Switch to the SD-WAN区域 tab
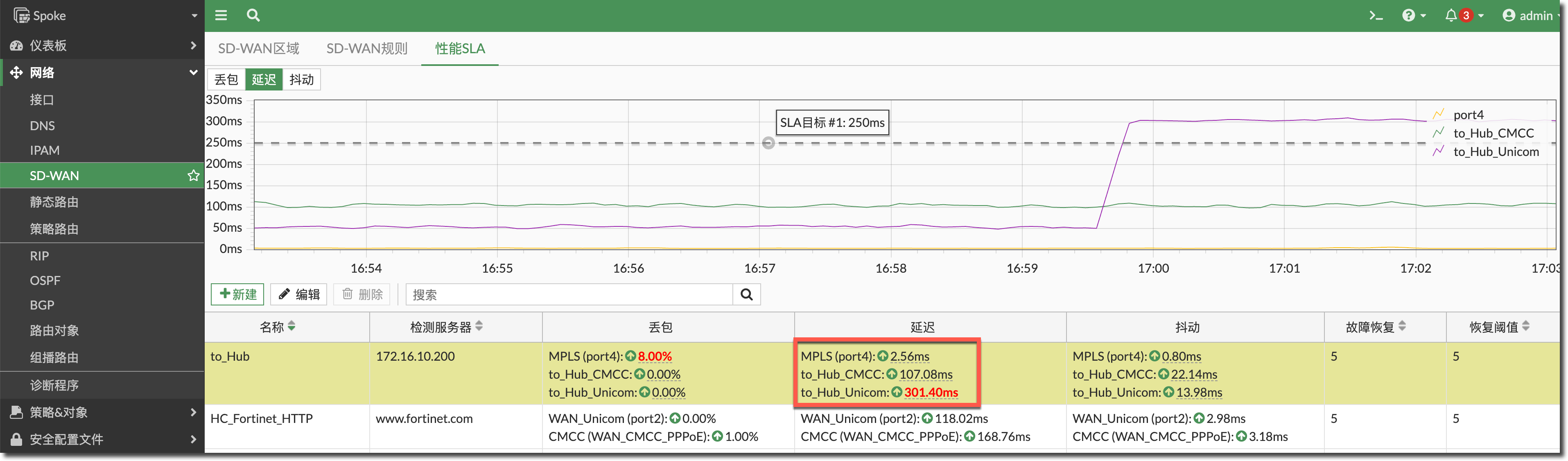The width and height of the screenshot is (1568, 461). tap(258, 49)
